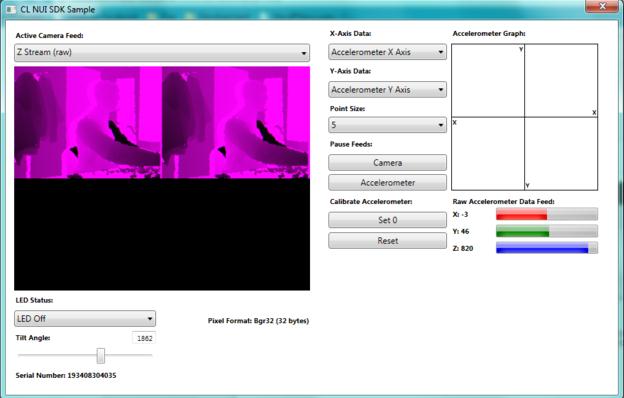624x398 pixels.
Task: Click the CL NUI SDK Sample window icon
Action: [11, 9]
